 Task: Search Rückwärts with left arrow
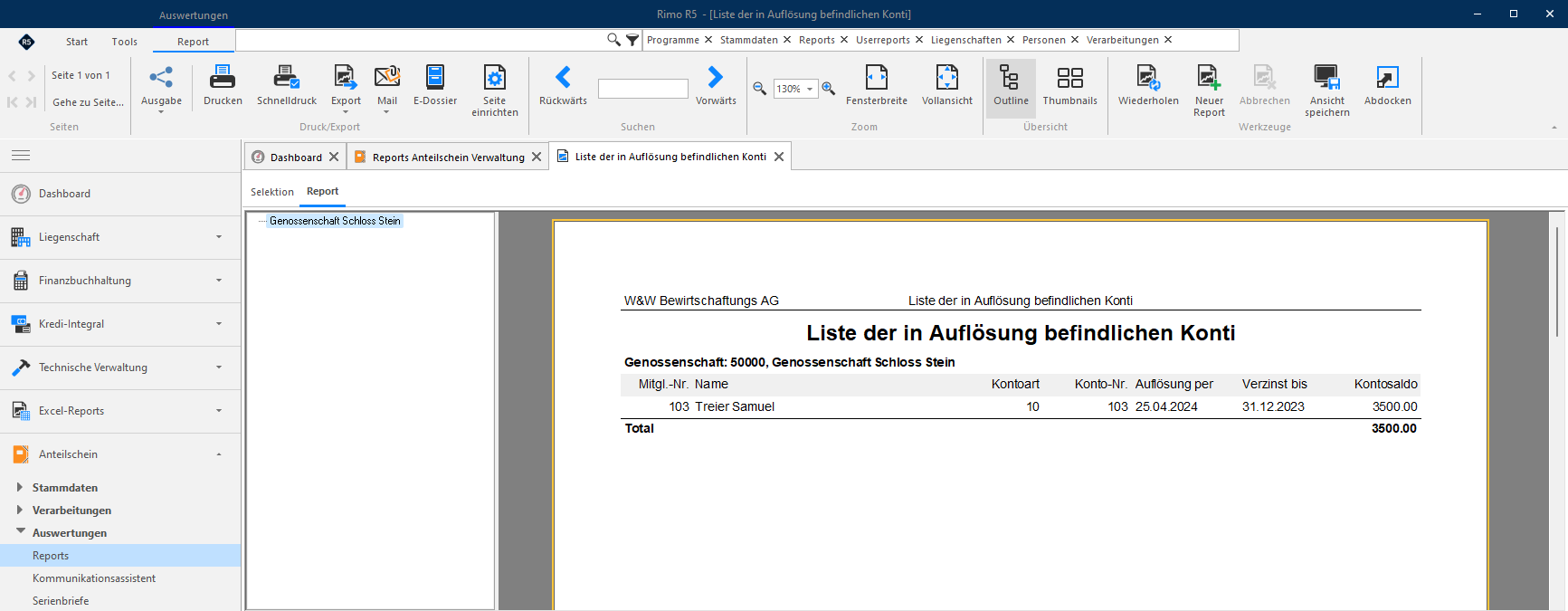point(563,77)
